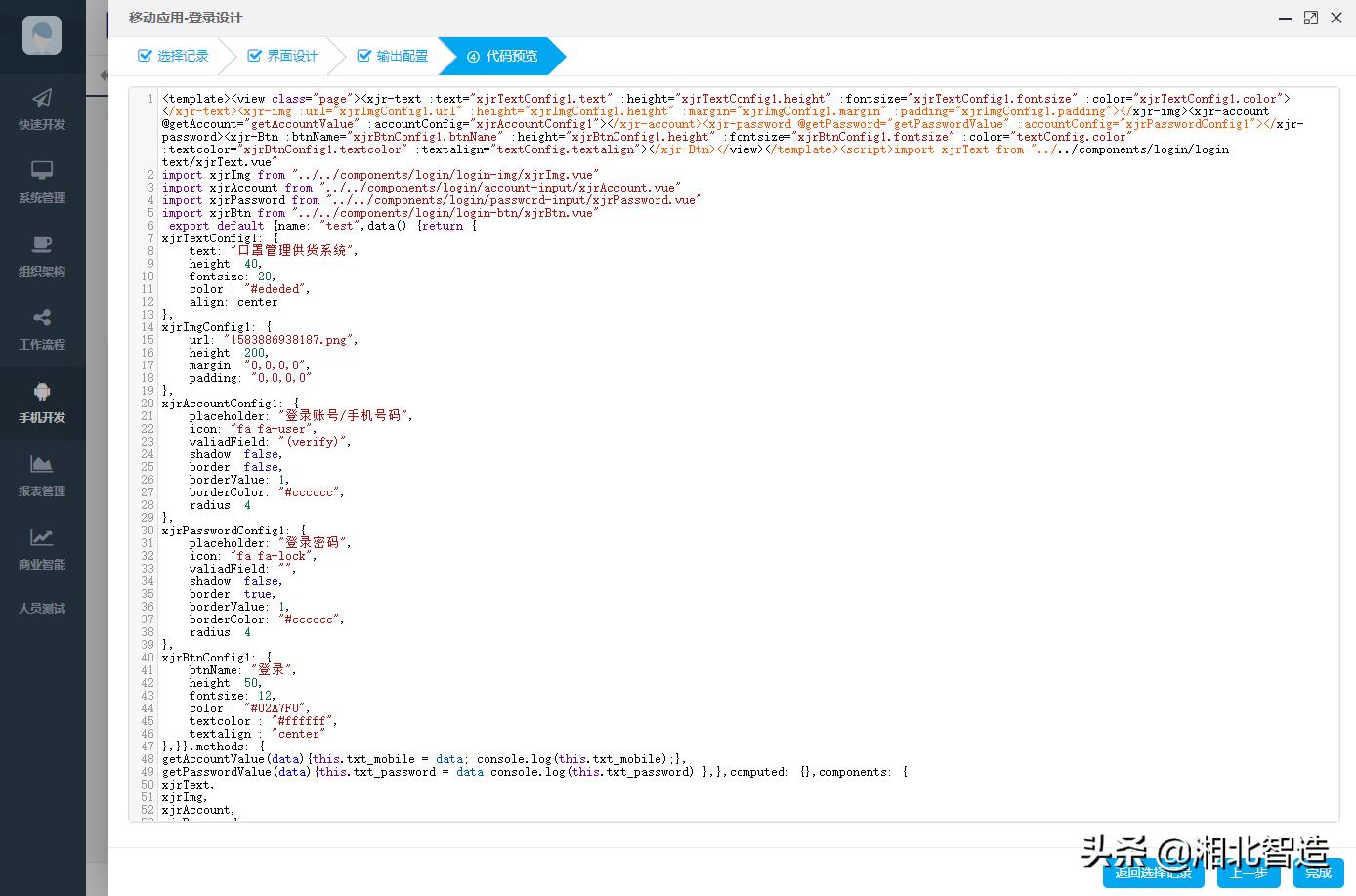Select 人员测试 in the sidebar
Screen dimensions: 1356x896
coord(41,608)
